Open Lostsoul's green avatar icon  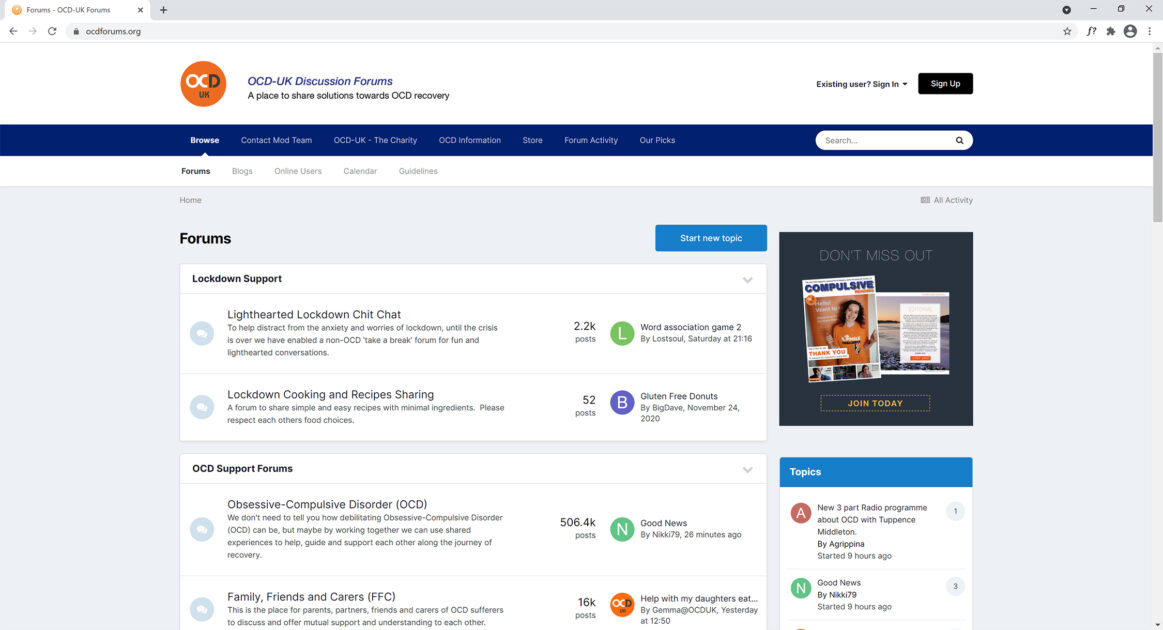click(x=621, y=332)
